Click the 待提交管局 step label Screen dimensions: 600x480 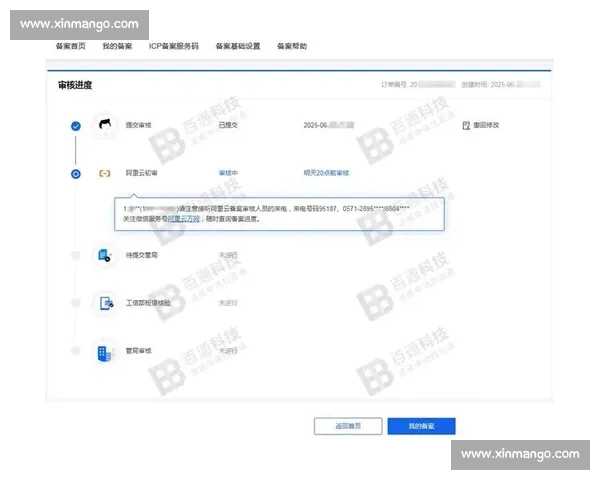tap(142, 255)
